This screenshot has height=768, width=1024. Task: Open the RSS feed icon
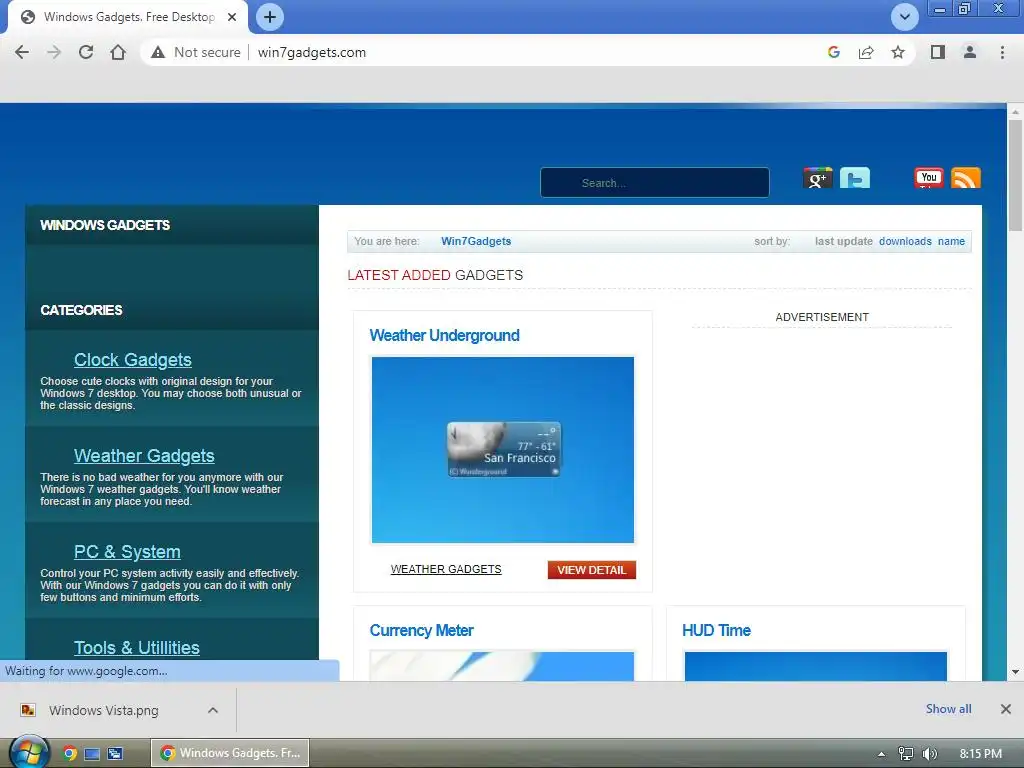pos(965,178)
